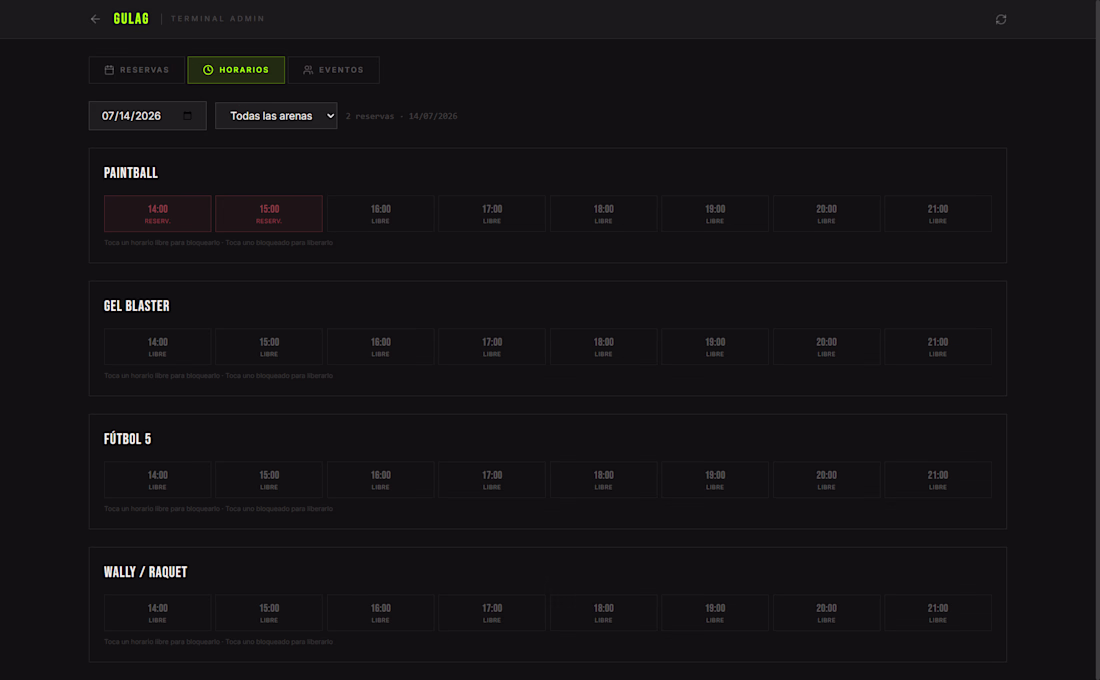Block the Paintball 17:00 slot
The image size is (1100, 680).
(492, 213)
